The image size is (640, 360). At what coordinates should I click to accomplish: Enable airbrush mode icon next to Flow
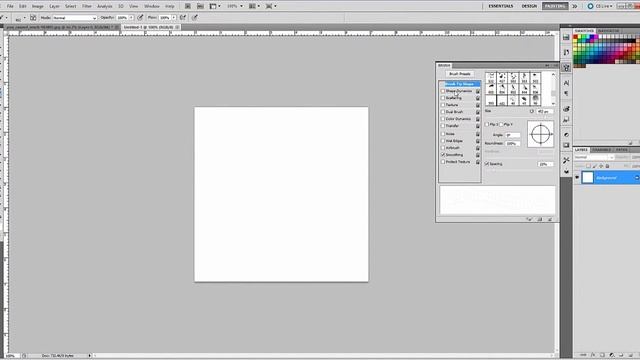coord(183,18)
